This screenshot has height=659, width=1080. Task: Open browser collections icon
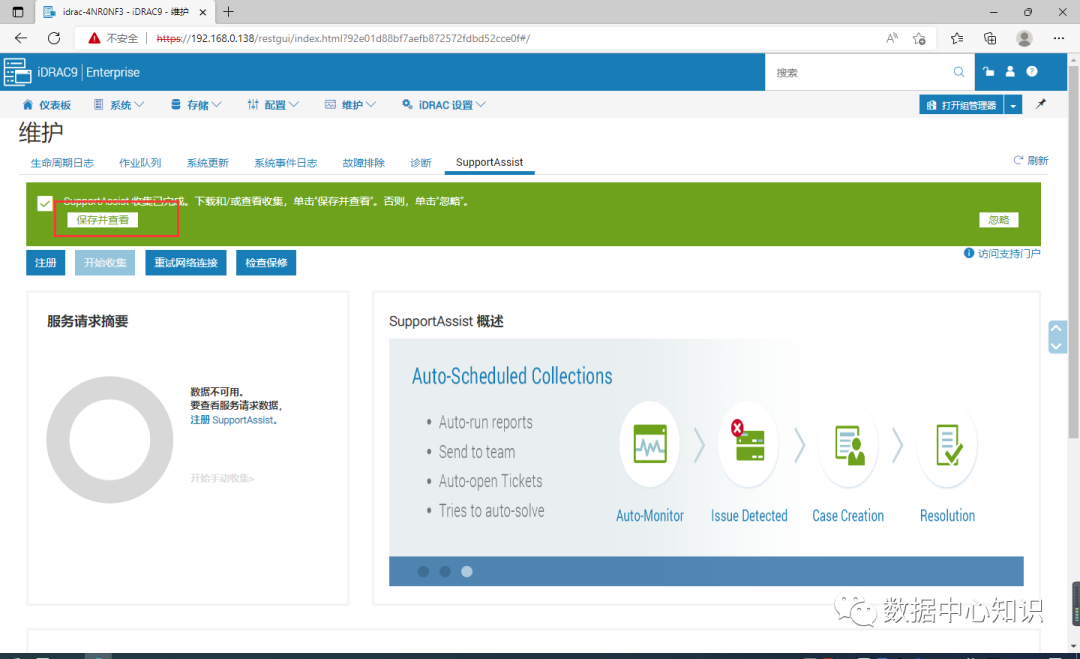pyautogui.click(x=990, y=38)
